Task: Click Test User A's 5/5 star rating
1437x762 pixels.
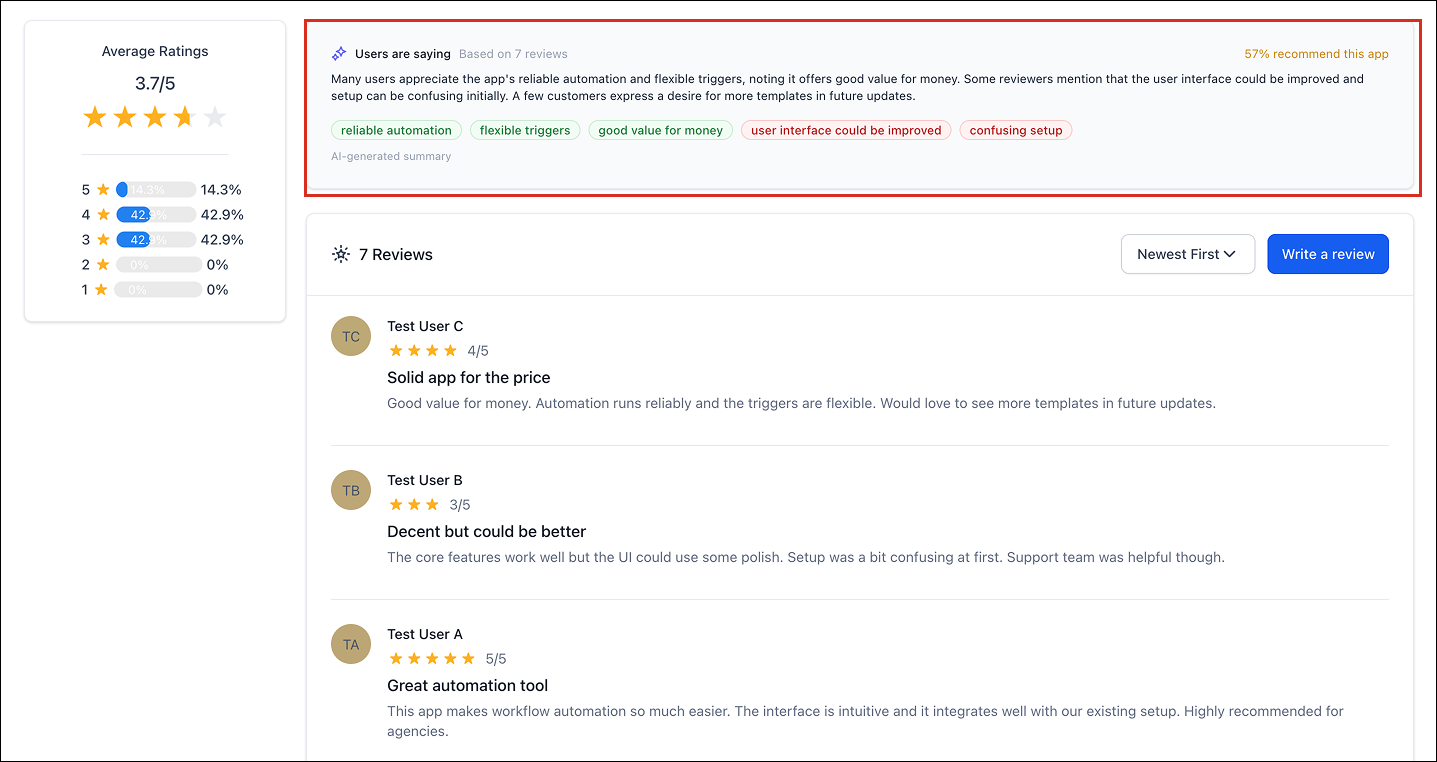Action: [x=432, y=658]
